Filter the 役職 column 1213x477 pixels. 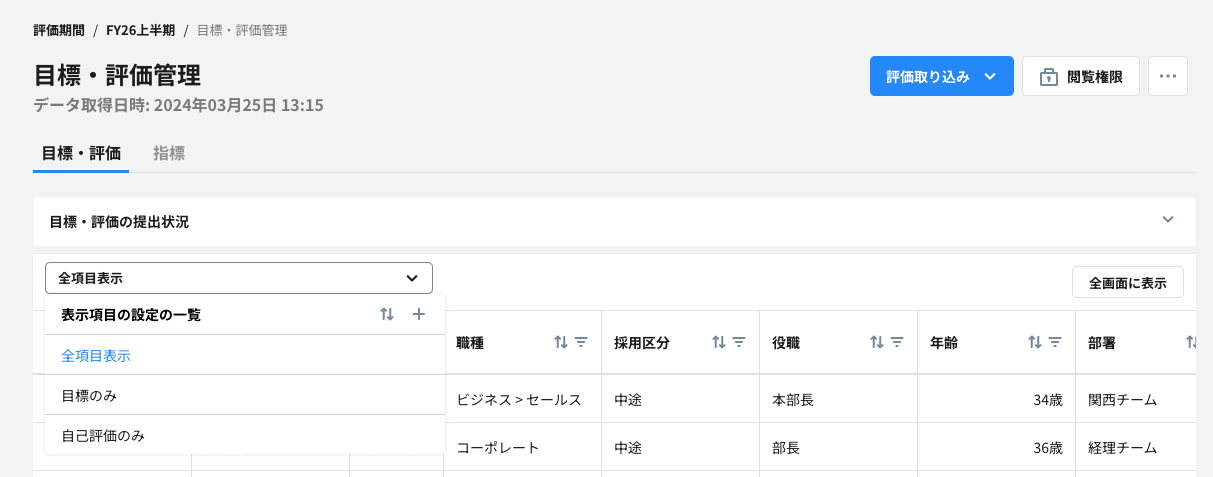tap(897, 342)
